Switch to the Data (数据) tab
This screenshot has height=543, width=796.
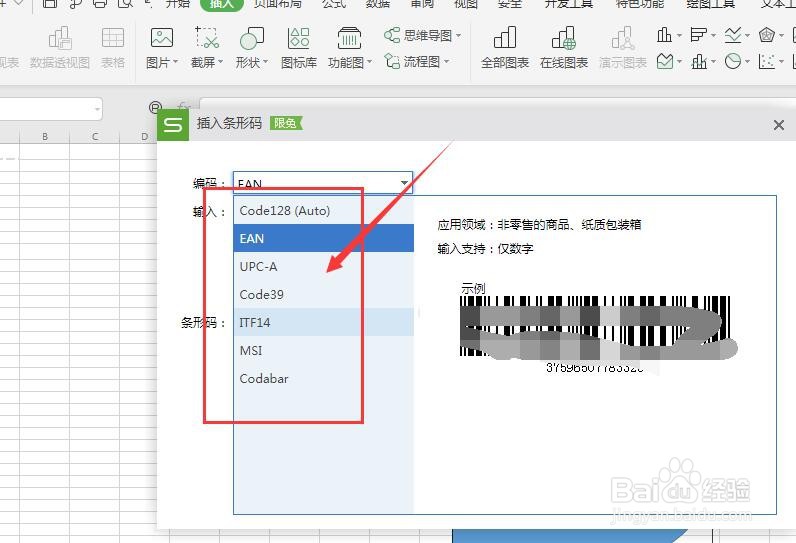(378, 4)
